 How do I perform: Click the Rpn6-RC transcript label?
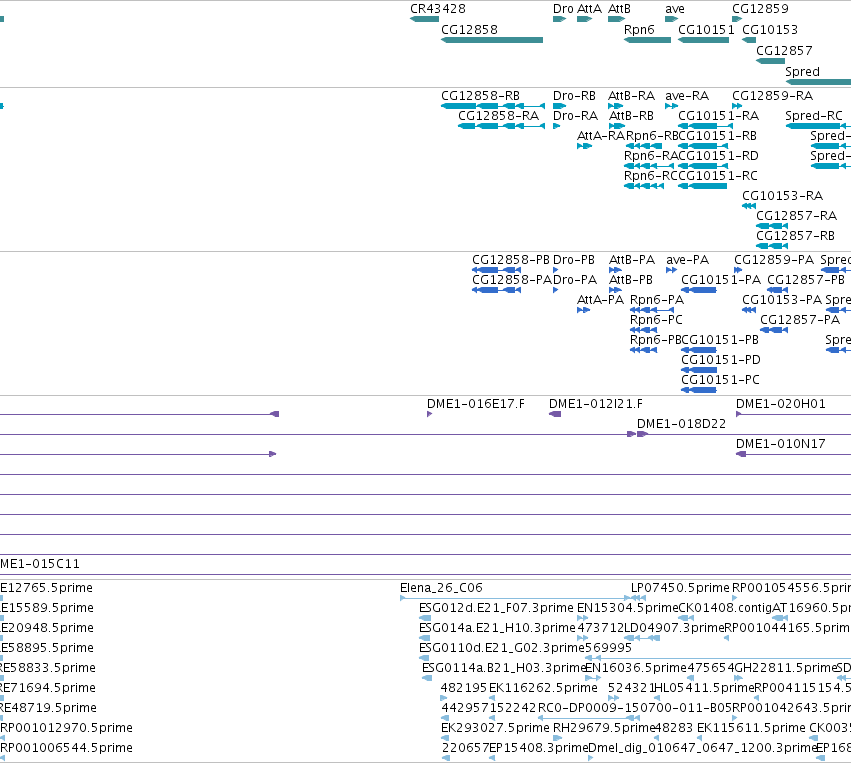click(650, 176)
